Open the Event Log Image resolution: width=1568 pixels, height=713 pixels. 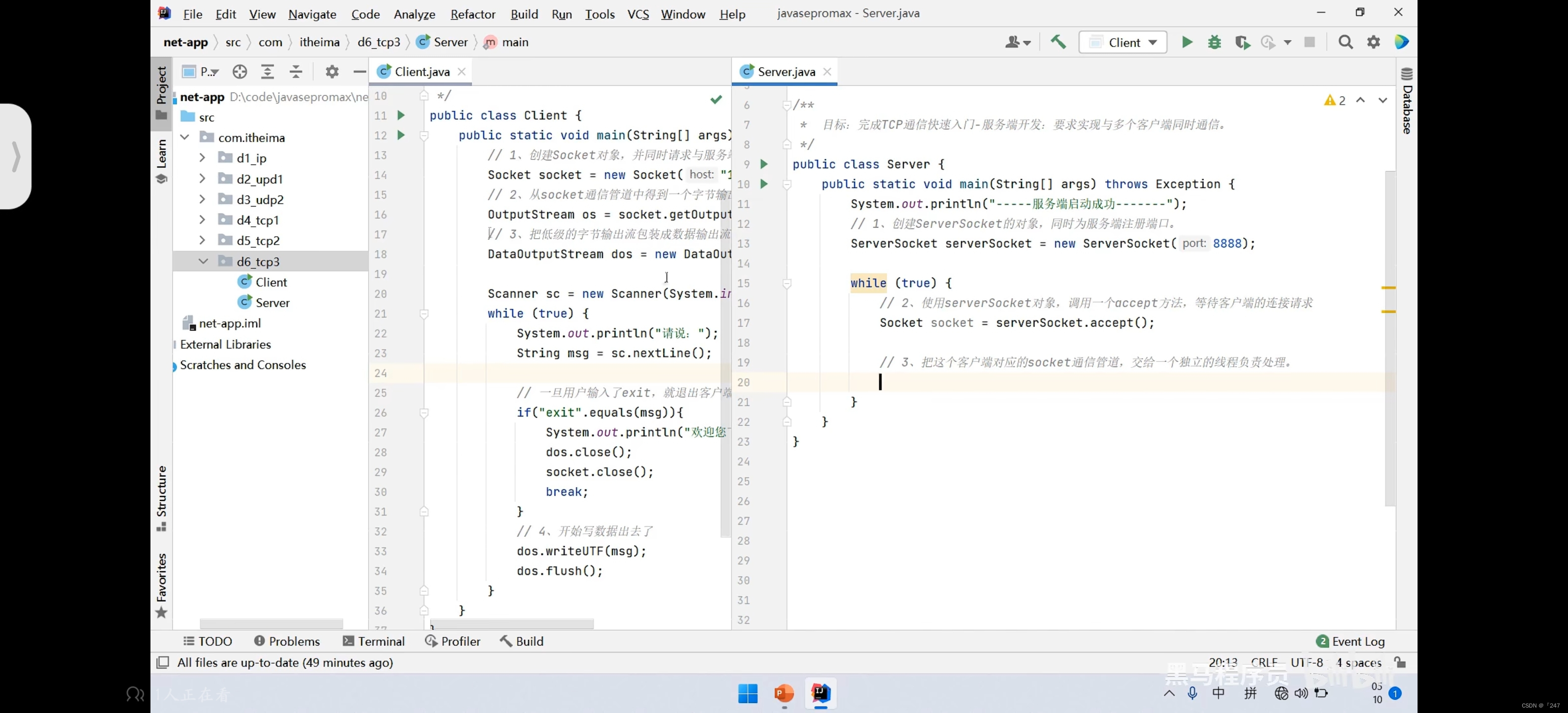point(1350,641)
